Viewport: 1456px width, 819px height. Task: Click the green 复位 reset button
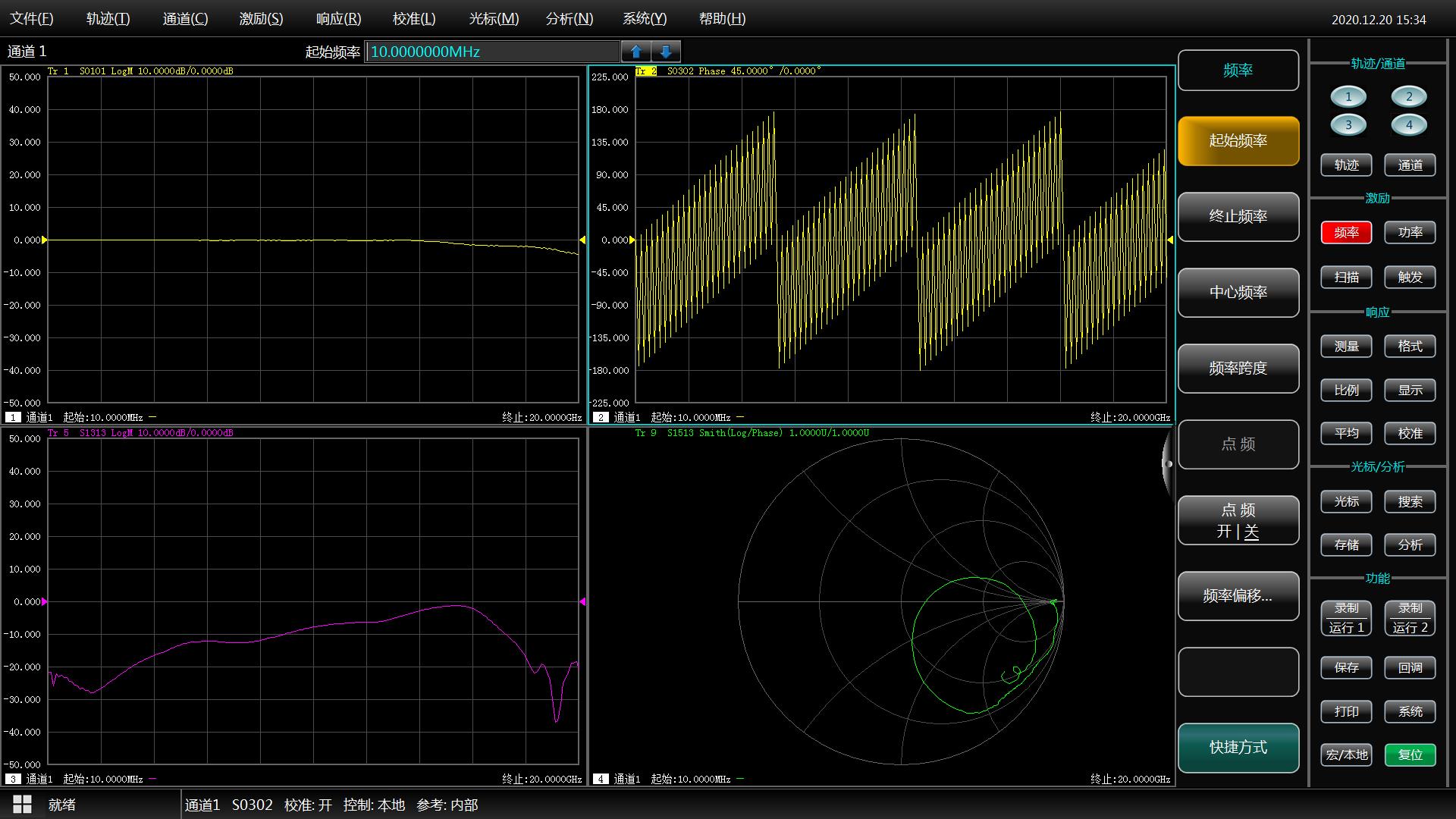point(1410,755)
